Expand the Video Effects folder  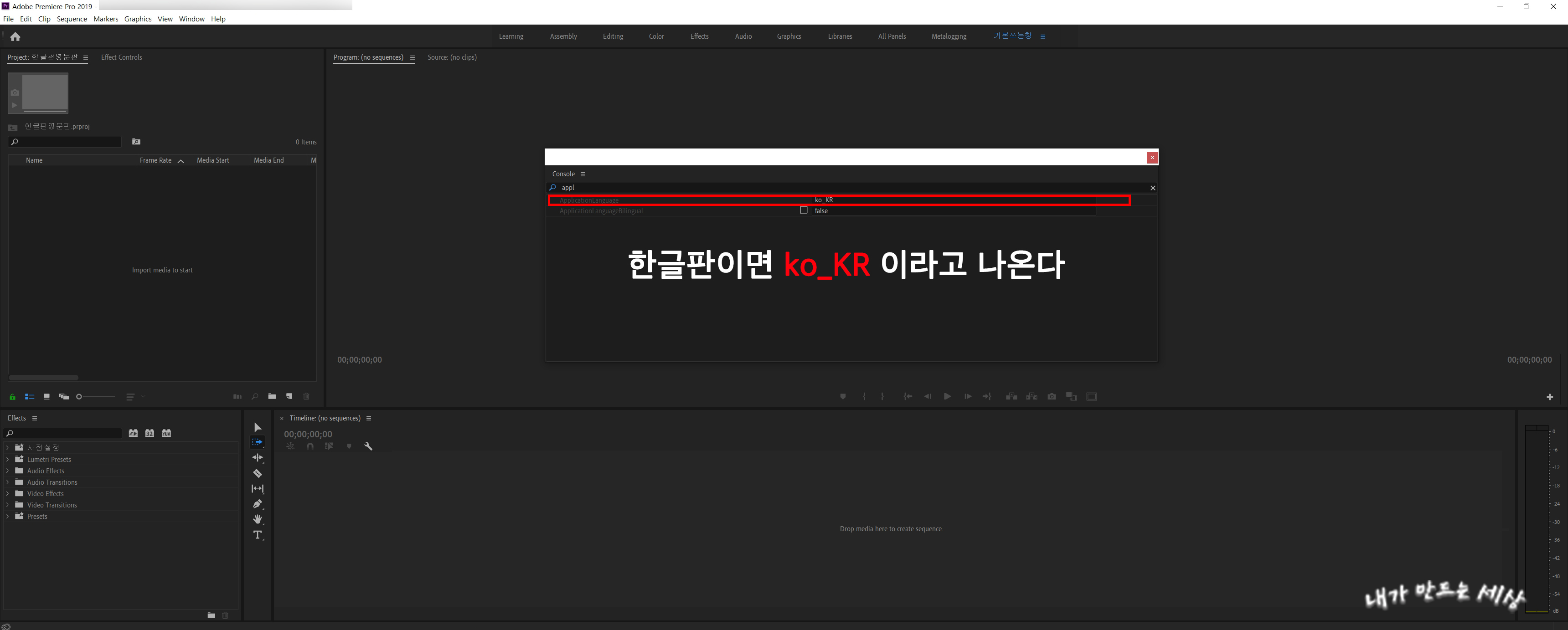pos(7,493)
